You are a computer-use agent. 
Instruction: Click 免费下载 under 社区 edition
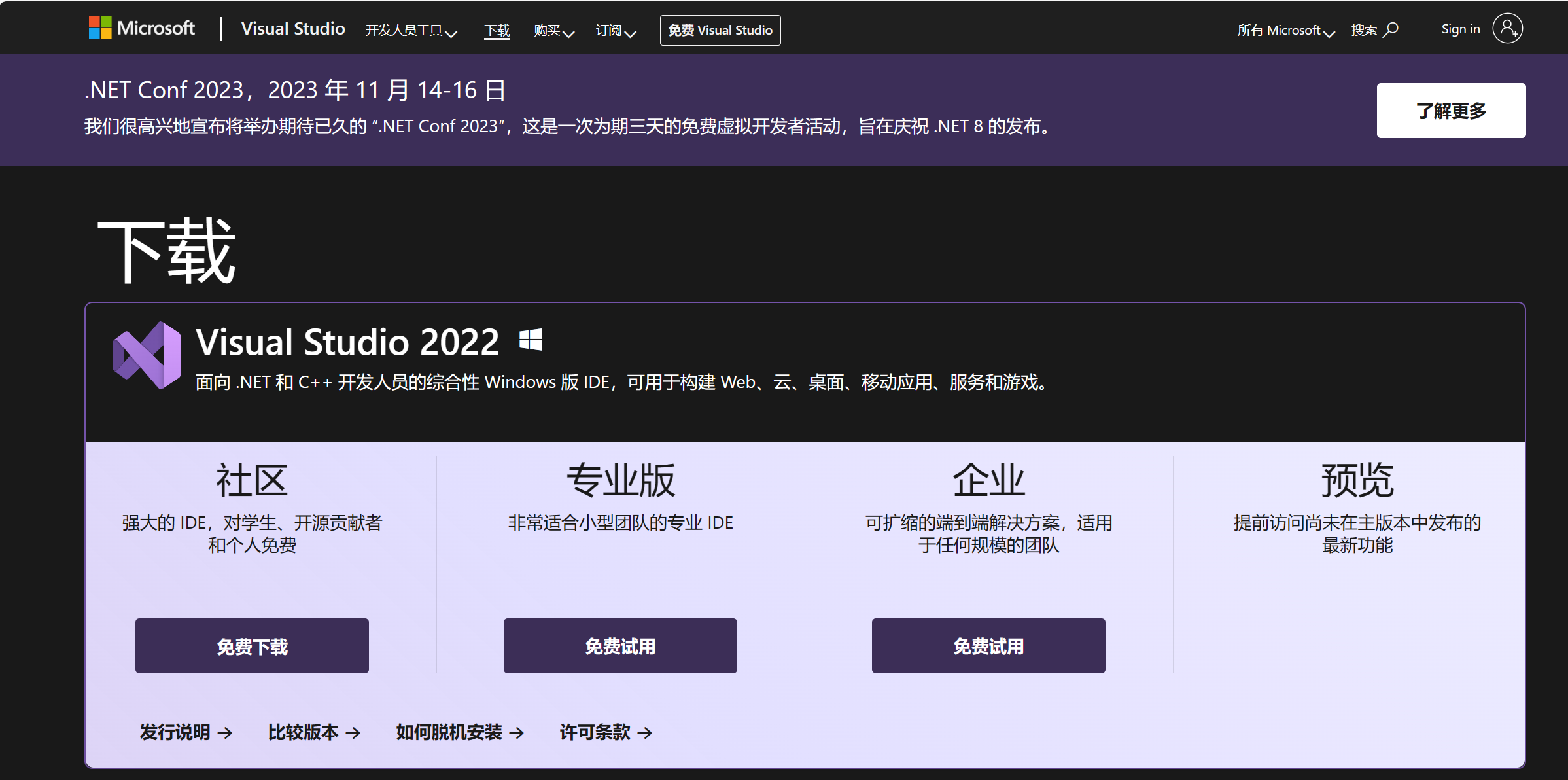tap(251, 645)
